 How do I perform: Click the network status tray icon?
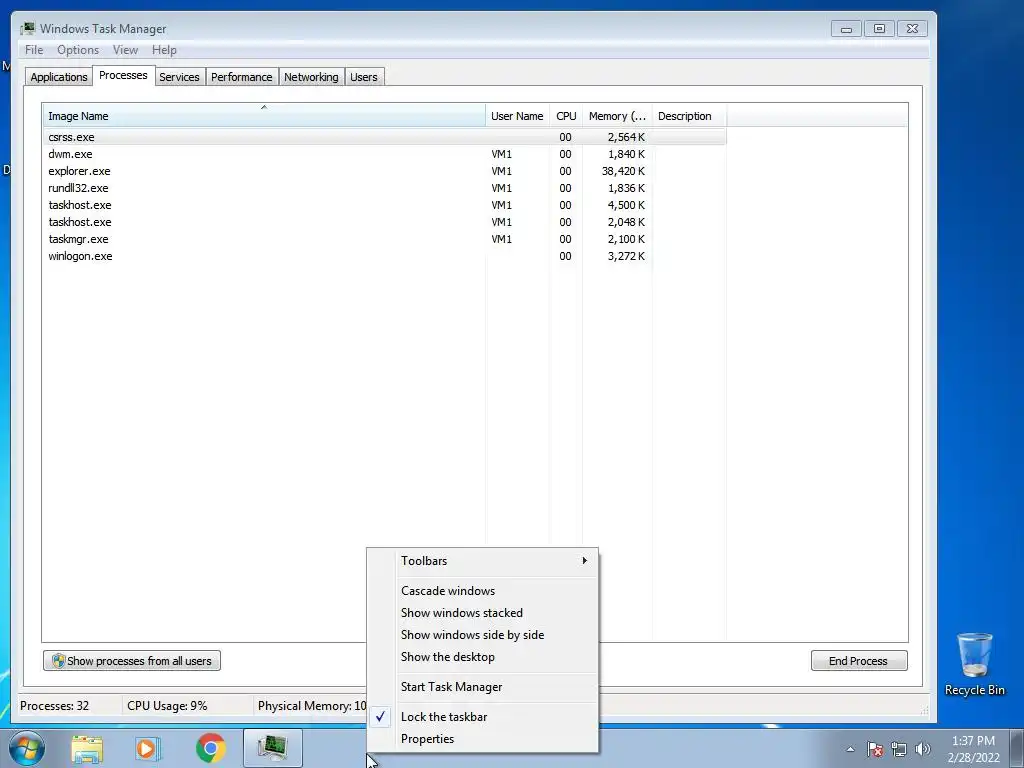pyautogui.click(x=899, y=749)
